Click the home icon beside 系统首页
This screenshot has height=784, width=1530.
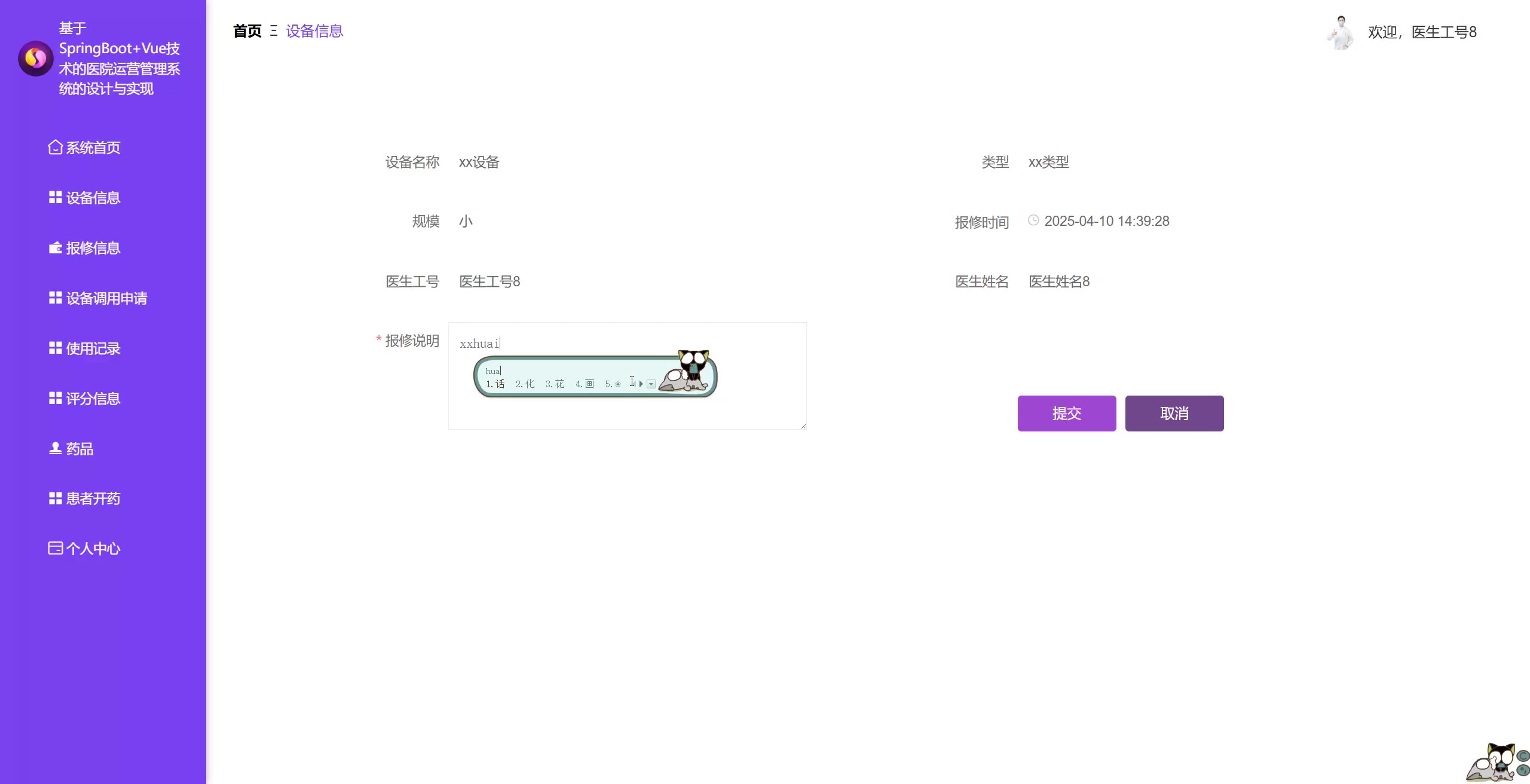[55, 147]
